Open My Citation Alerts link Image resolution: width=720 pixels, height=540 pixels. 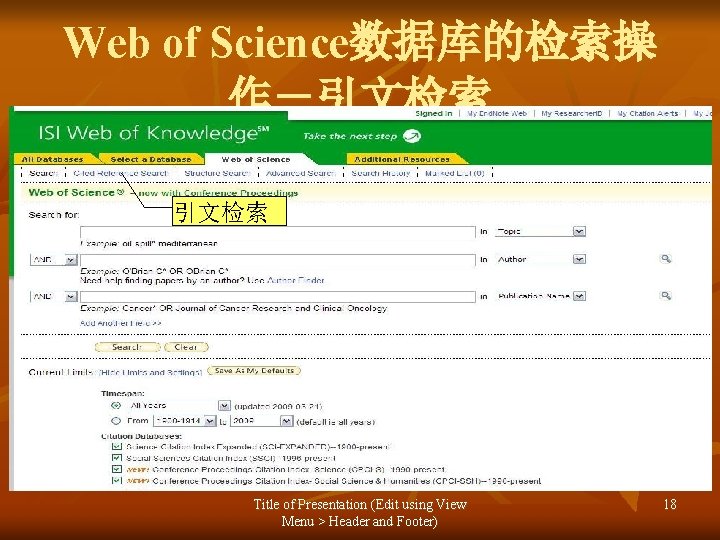tap(647, 113)
